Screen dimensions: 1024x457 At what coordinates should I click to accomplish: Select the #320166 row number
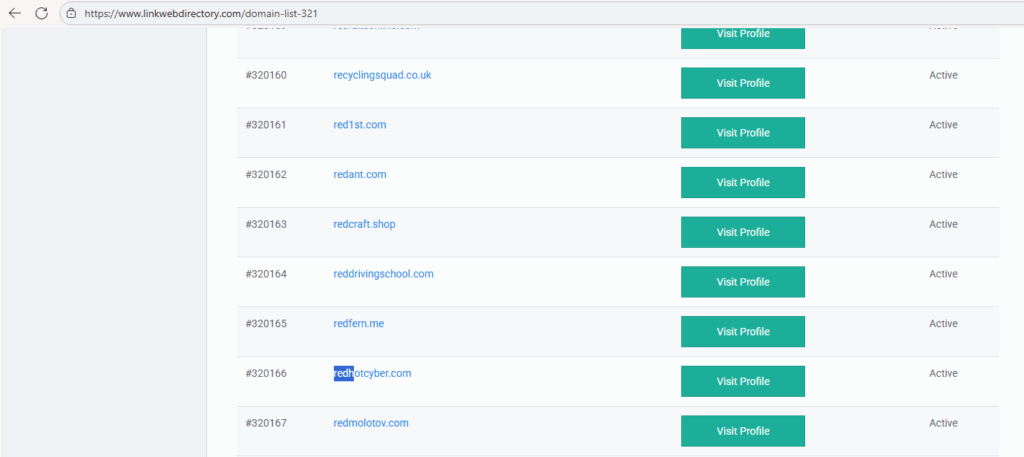pyautogui.click(x=266, y=373)
